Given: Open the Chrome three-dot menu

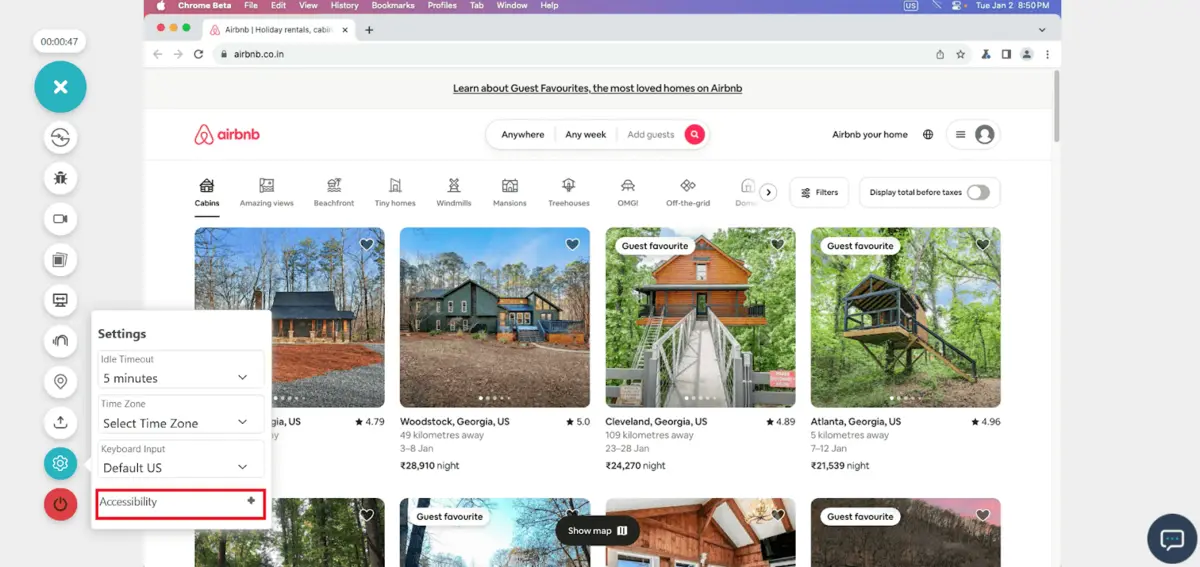Looking at the screenshot, I should [1047, 54].
